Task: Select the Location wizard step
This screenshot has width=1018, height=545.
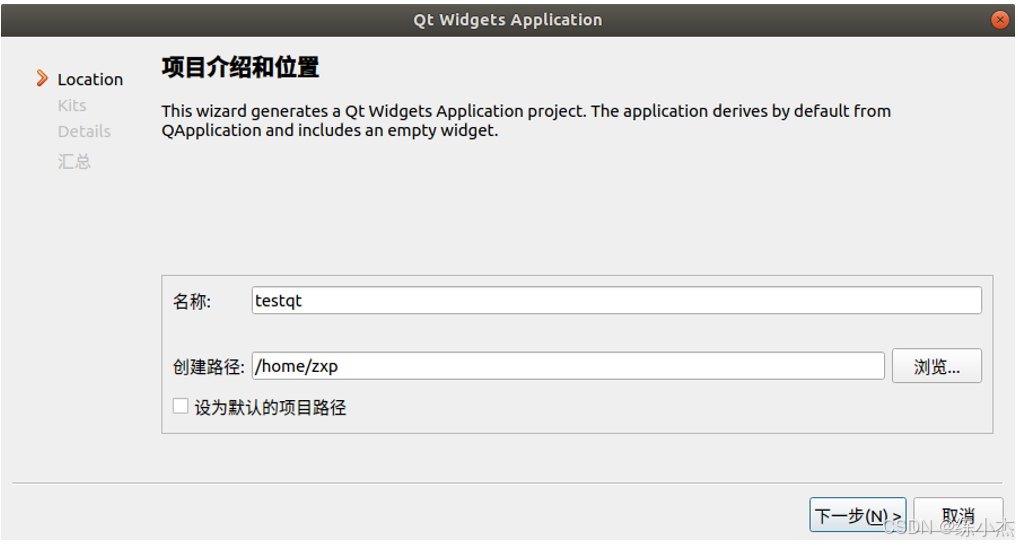Action: (x=90, y=79)
